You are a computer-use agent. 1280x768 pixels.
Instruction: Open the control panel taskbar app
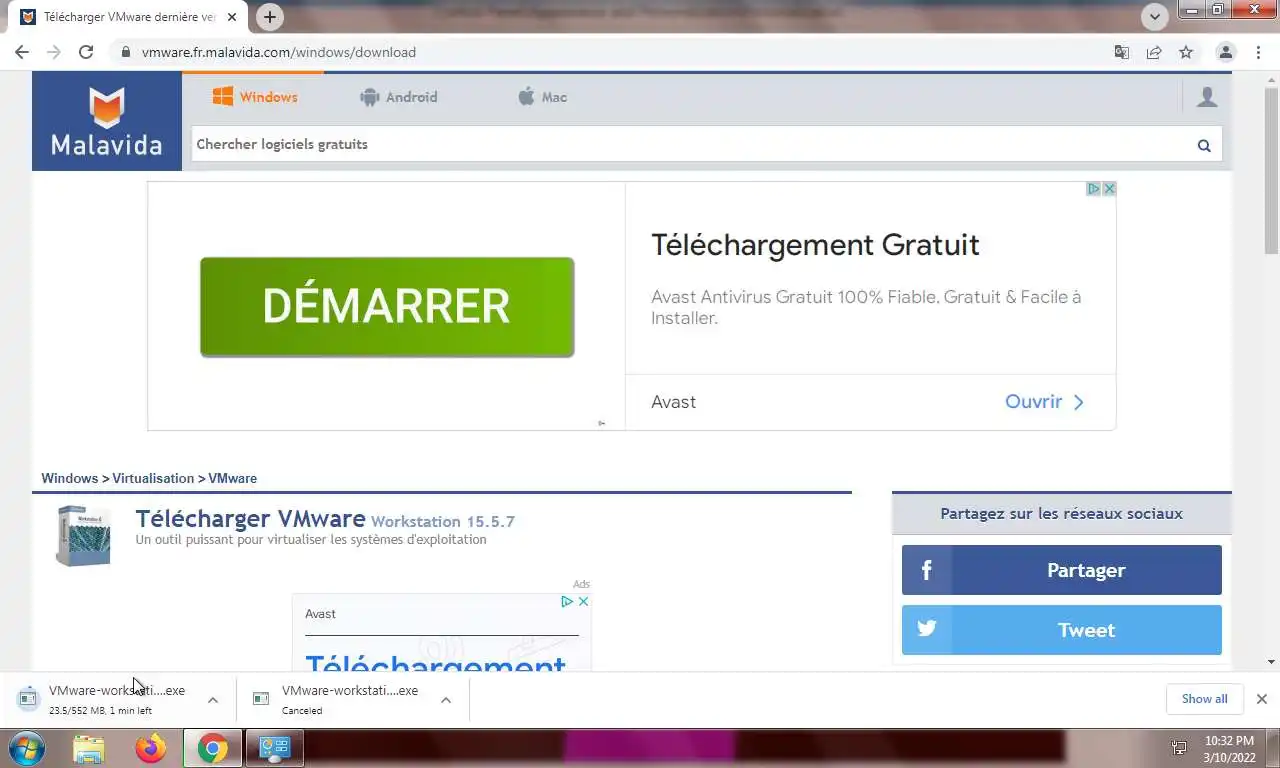pyautogui.click(x=274, y=748)
